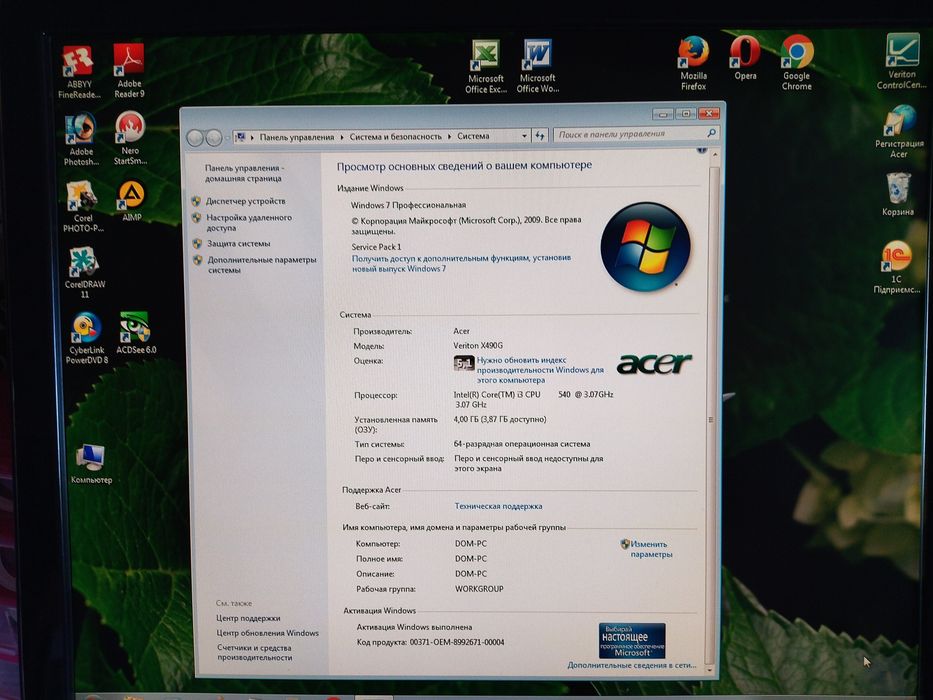Select Windows 7 Профессиональная text
This screenshot has width=933, height=700.
pyautogui.click(x=408, y=205)
